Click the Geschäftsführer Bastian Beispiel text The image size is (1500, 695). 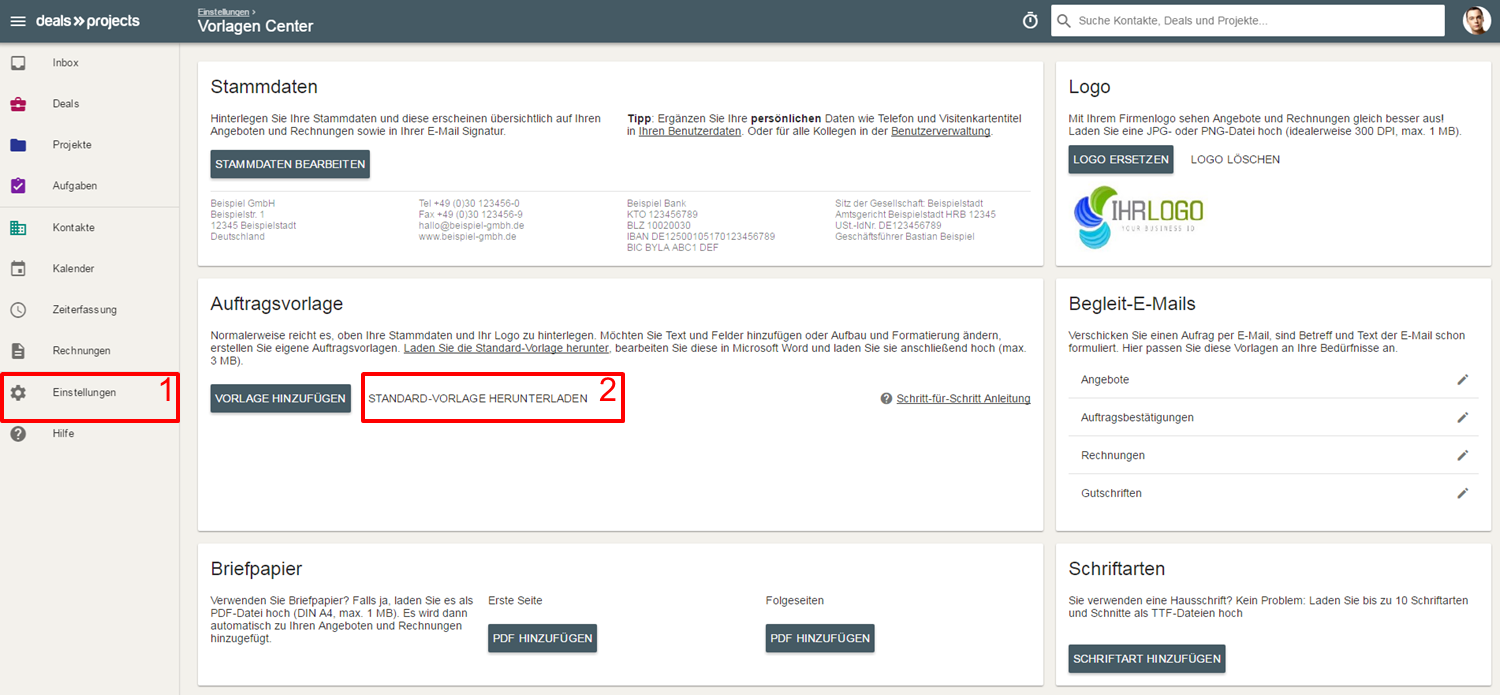(904, 237)
